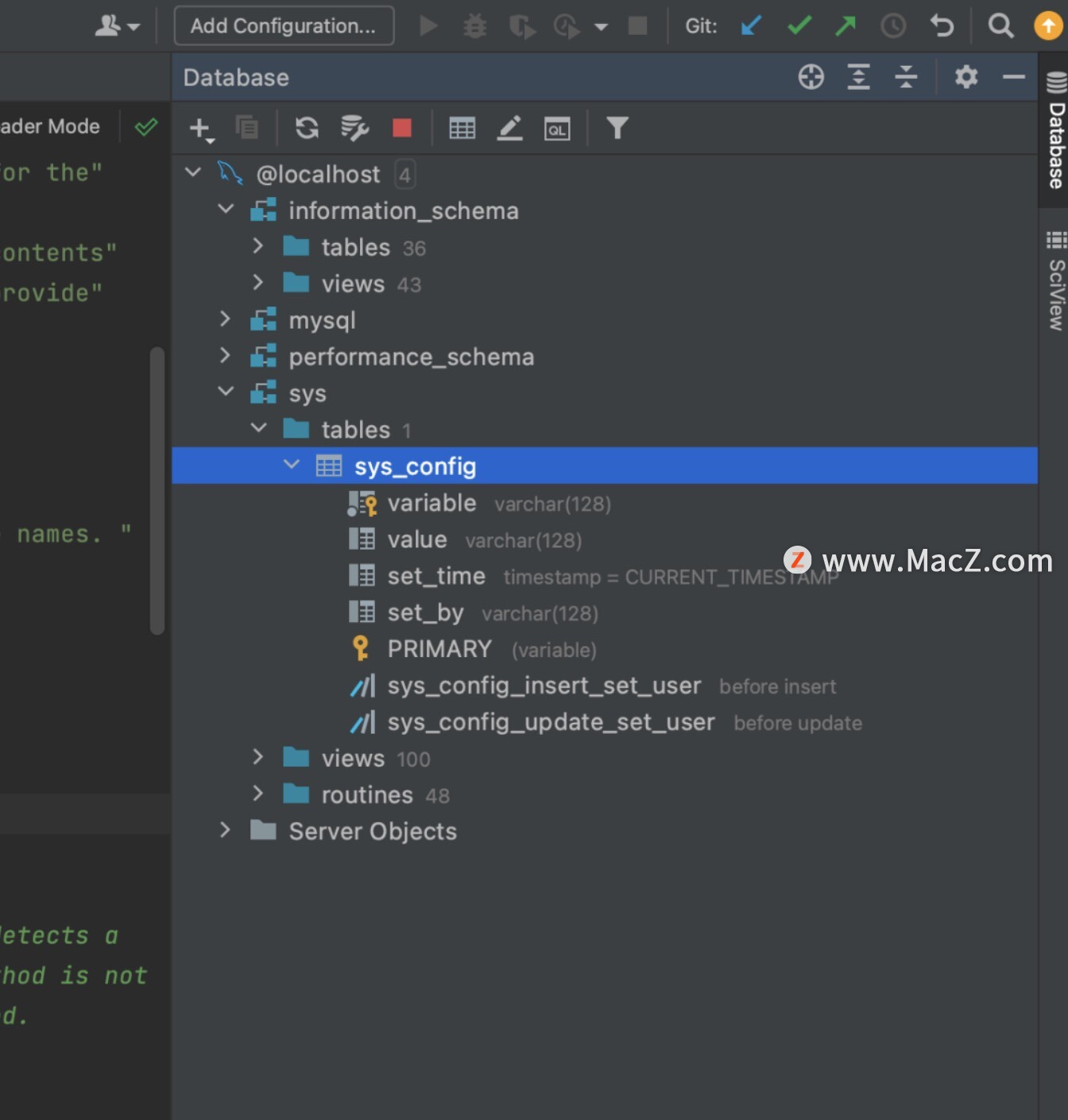Commit changes with Git checkmark
The height and width of the screenshot is (1120, 1068).
click(799, 26)
